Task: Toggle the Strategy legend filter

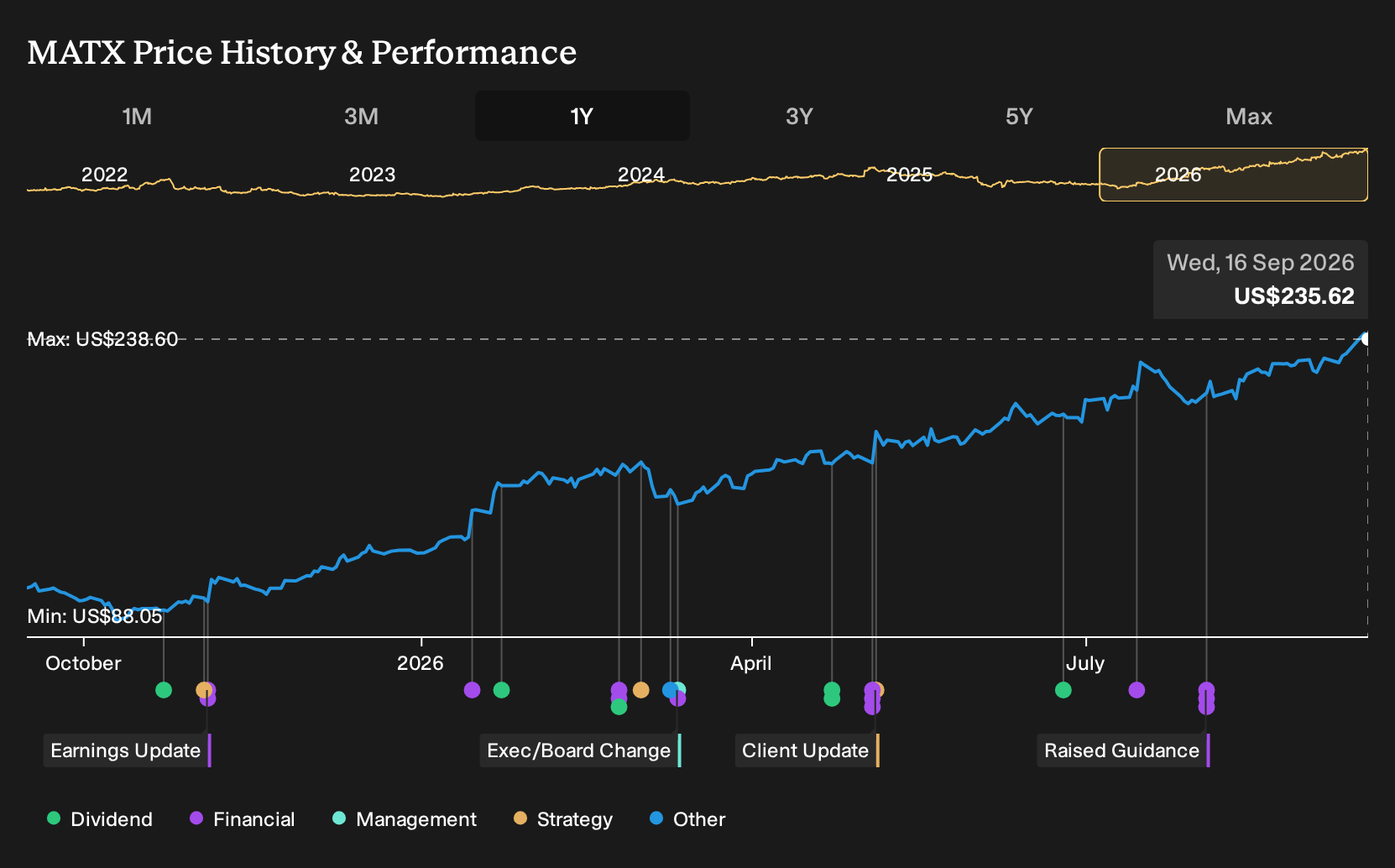Action: [x=563, y=819]
